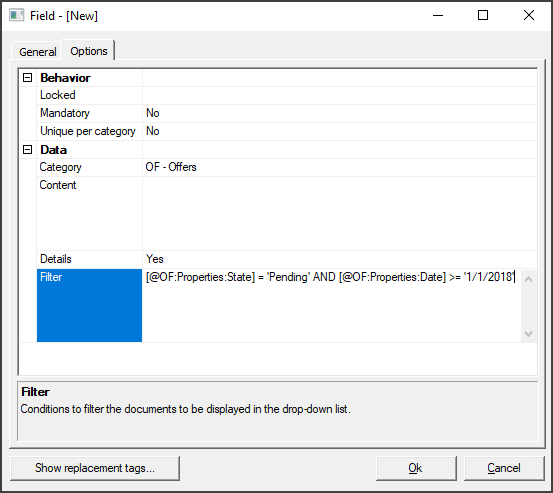Minimize the Field window
553x493 pixels.
tap(438, 15)
